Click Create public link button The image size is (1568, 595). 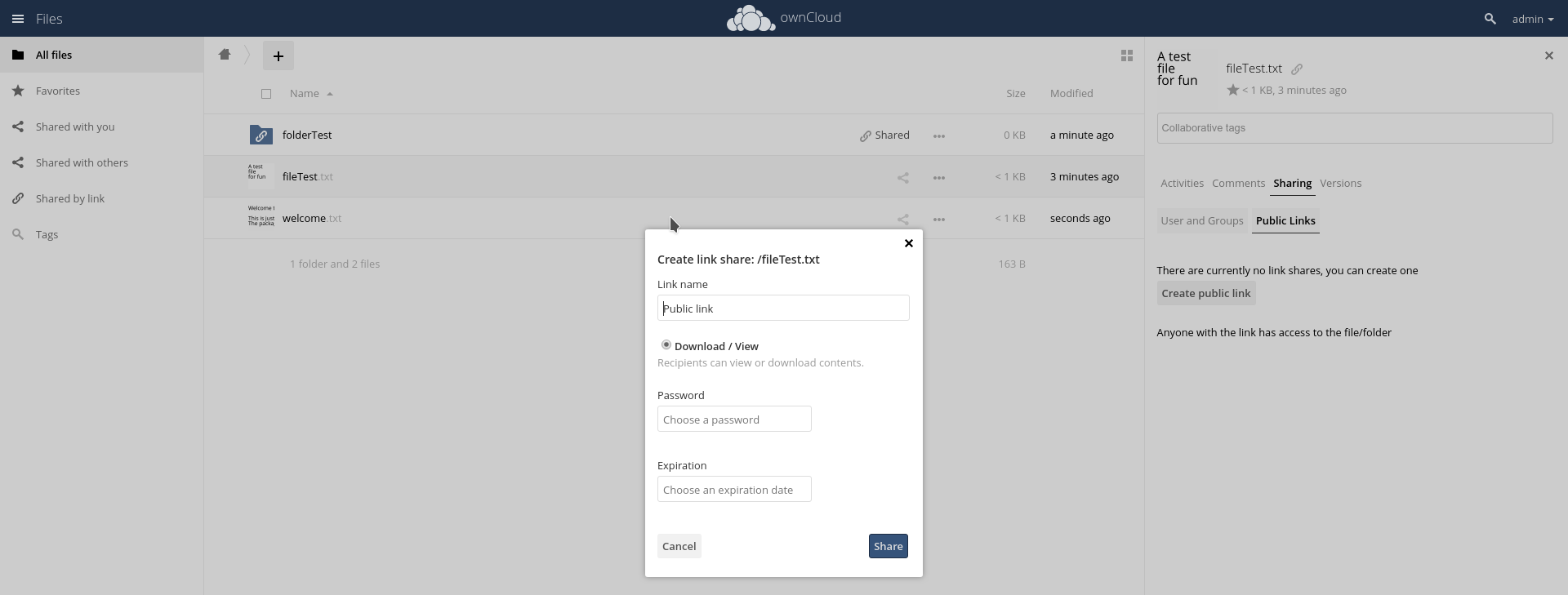pos(1206,293)
